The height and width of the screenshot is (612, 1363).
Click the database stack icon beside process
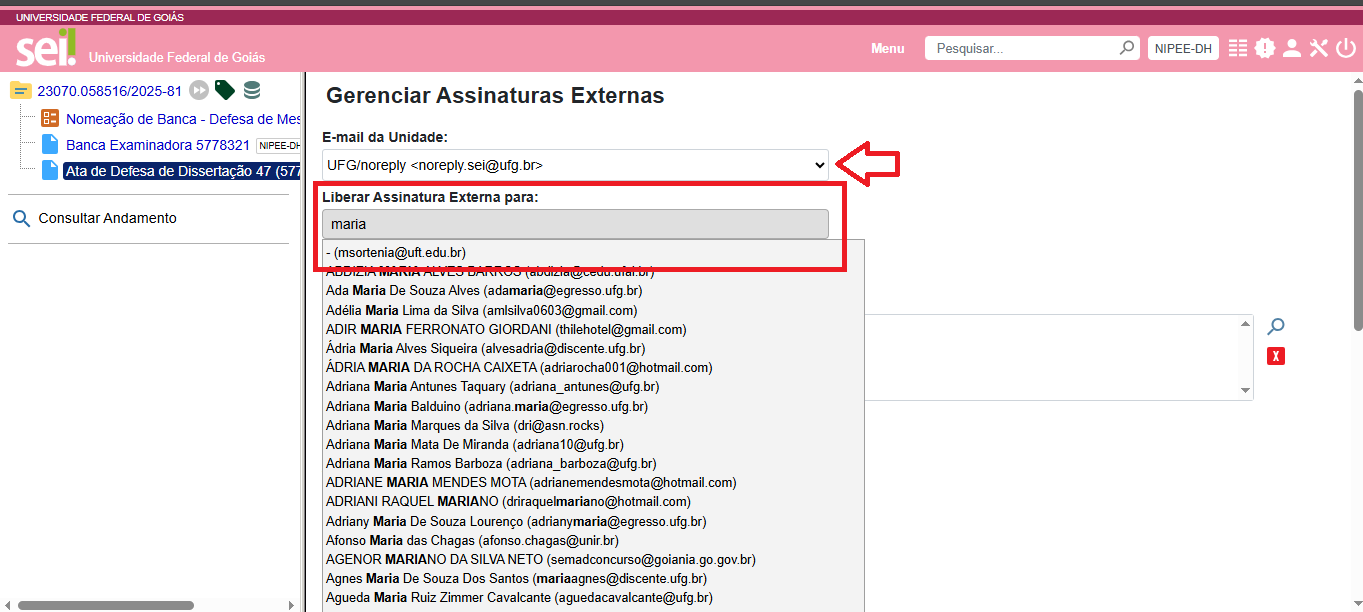(x=252, y=91)
